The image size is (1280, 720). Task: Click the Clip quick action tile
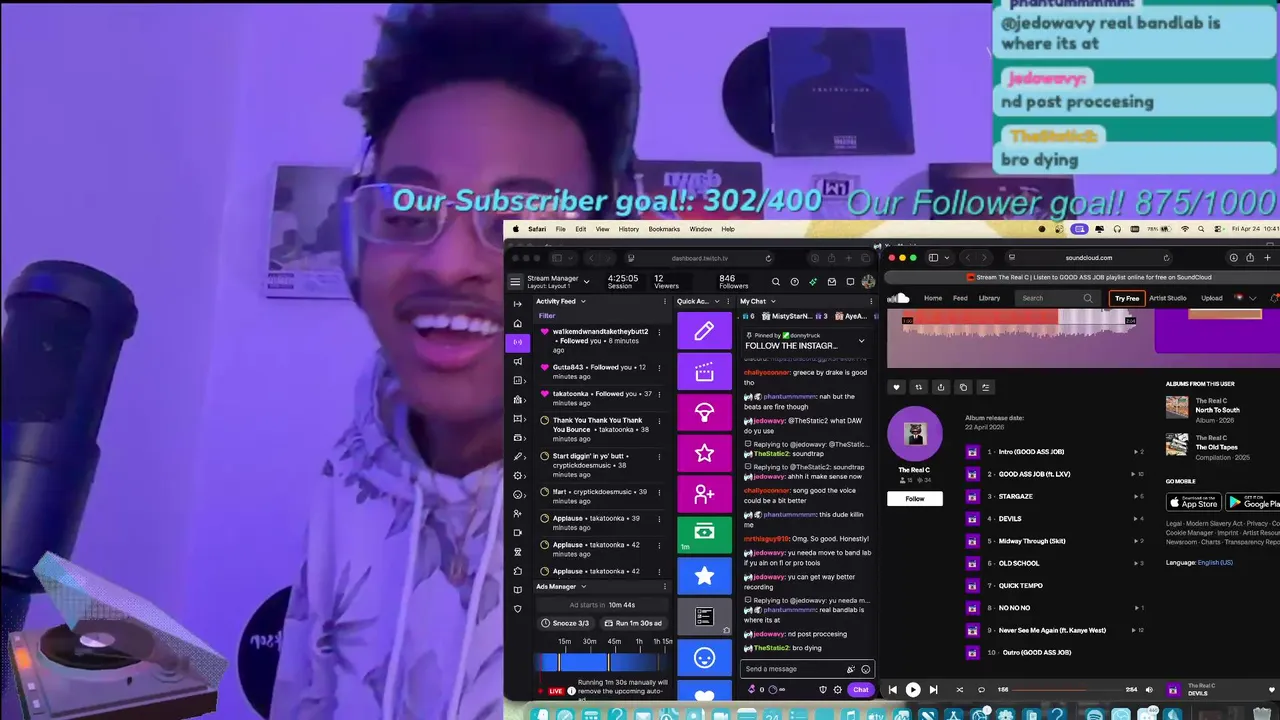tap(704, 372)
